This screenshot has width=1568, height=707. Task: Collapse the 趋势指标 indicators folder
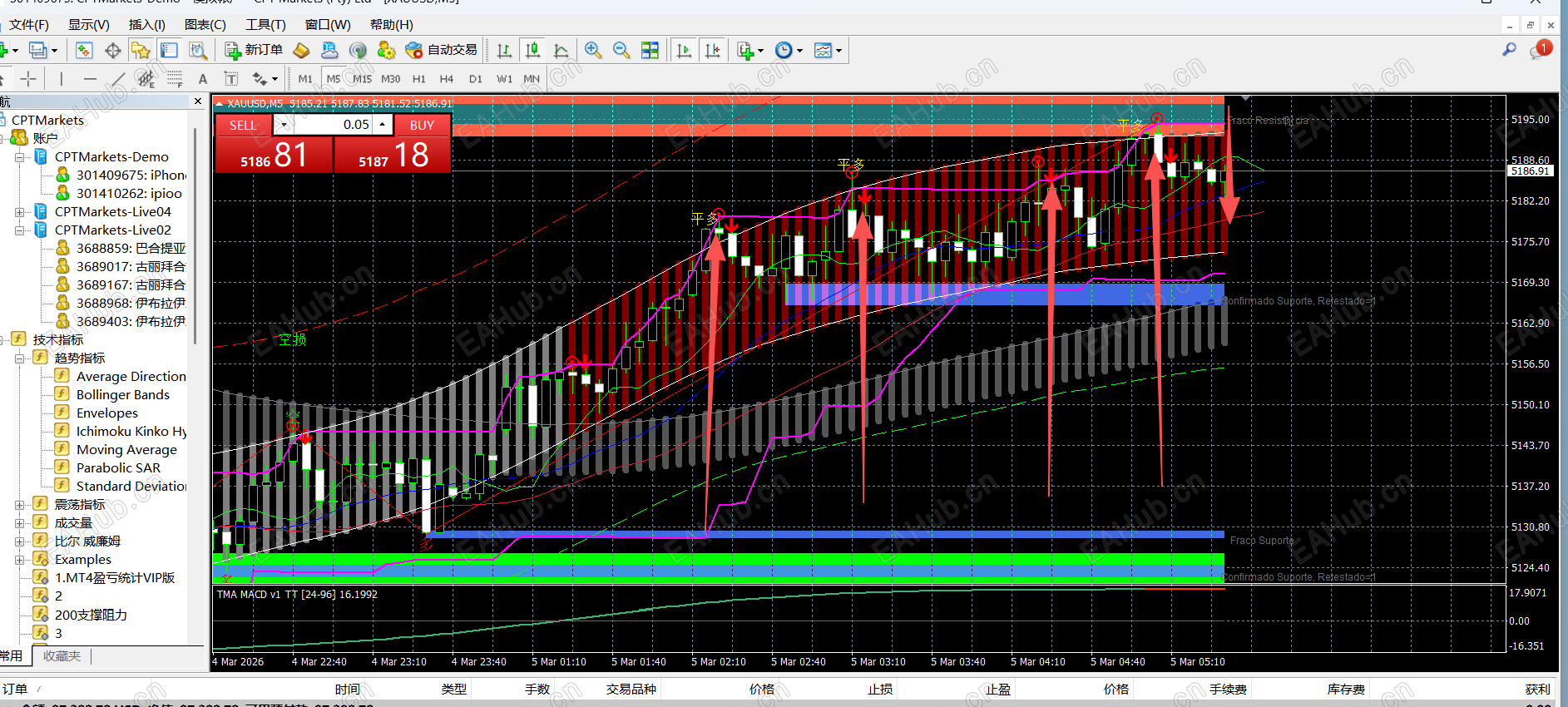point(19,358)
